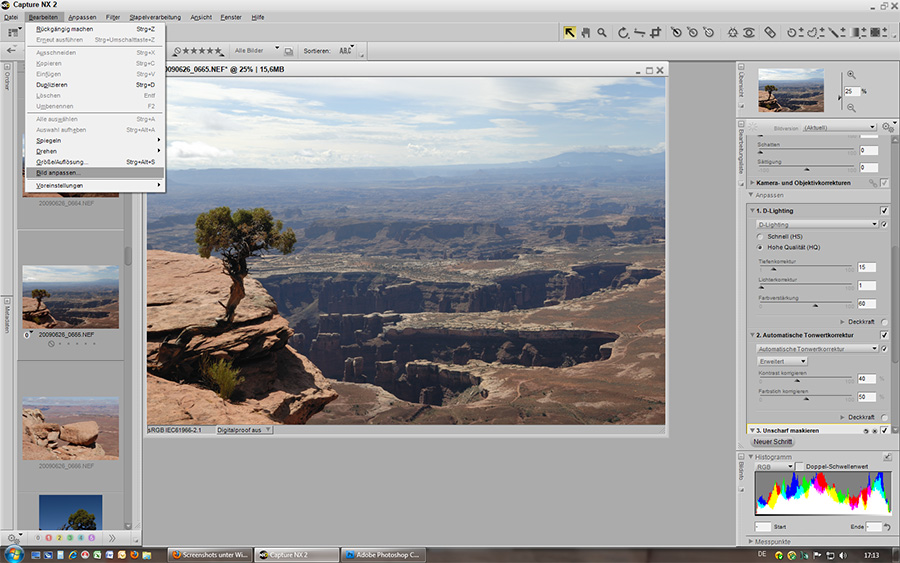
Task: Pick the neutral control point tool
Action: pyautogui.click(x=692, y=33)
